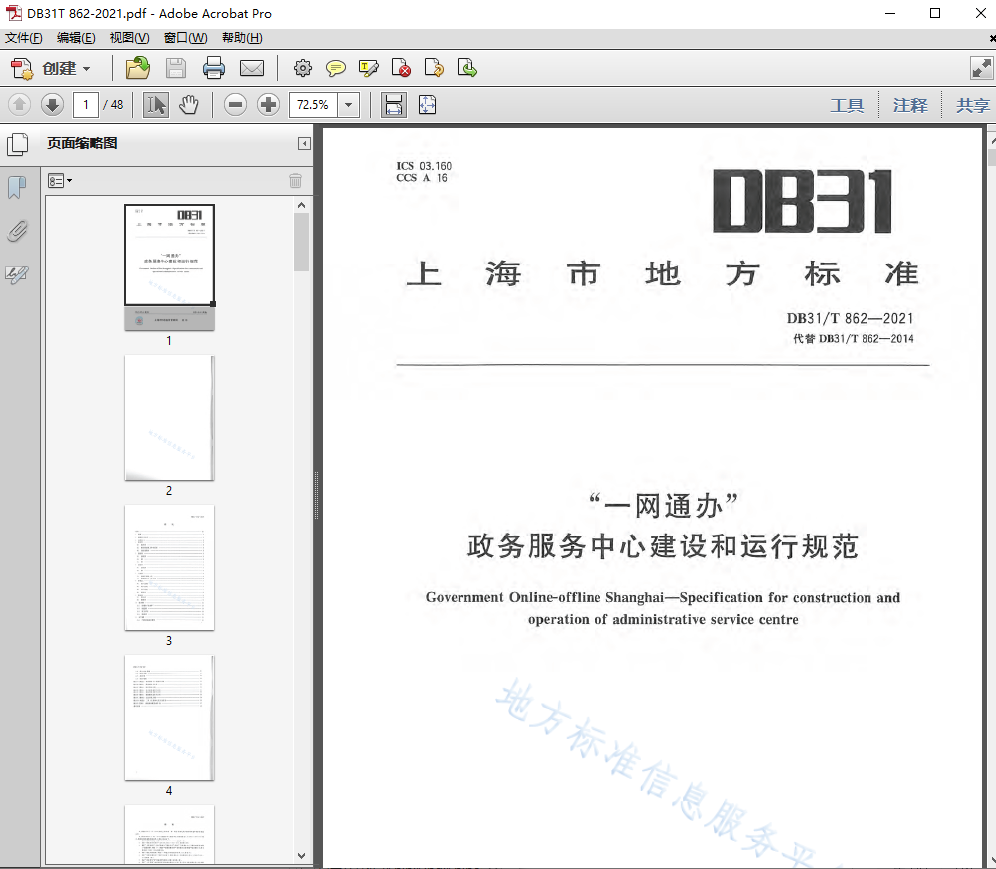Screen dimensions: 996x869
Task: Open the Bookmarks panel
Action: [17, 187]
